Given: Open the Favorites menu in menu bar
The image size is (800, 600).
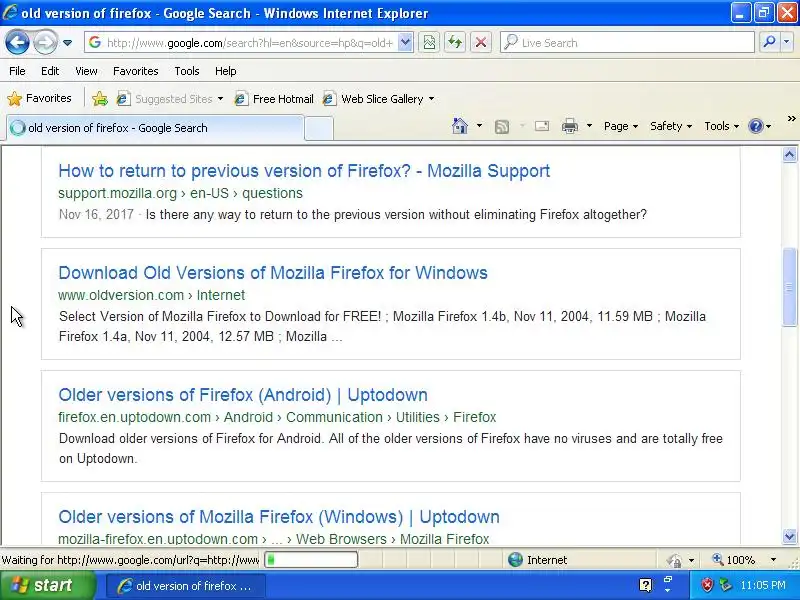Looking at the screenshot, I should coord(136,71).
